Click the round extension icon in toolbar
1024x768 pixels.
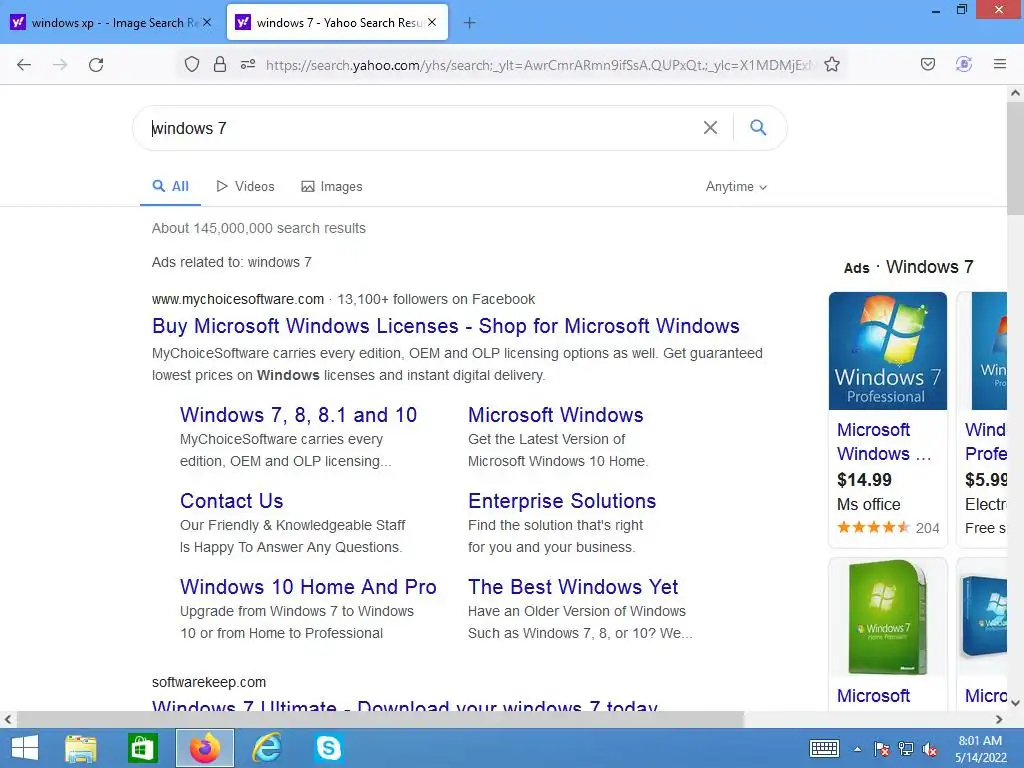point(963,64)
